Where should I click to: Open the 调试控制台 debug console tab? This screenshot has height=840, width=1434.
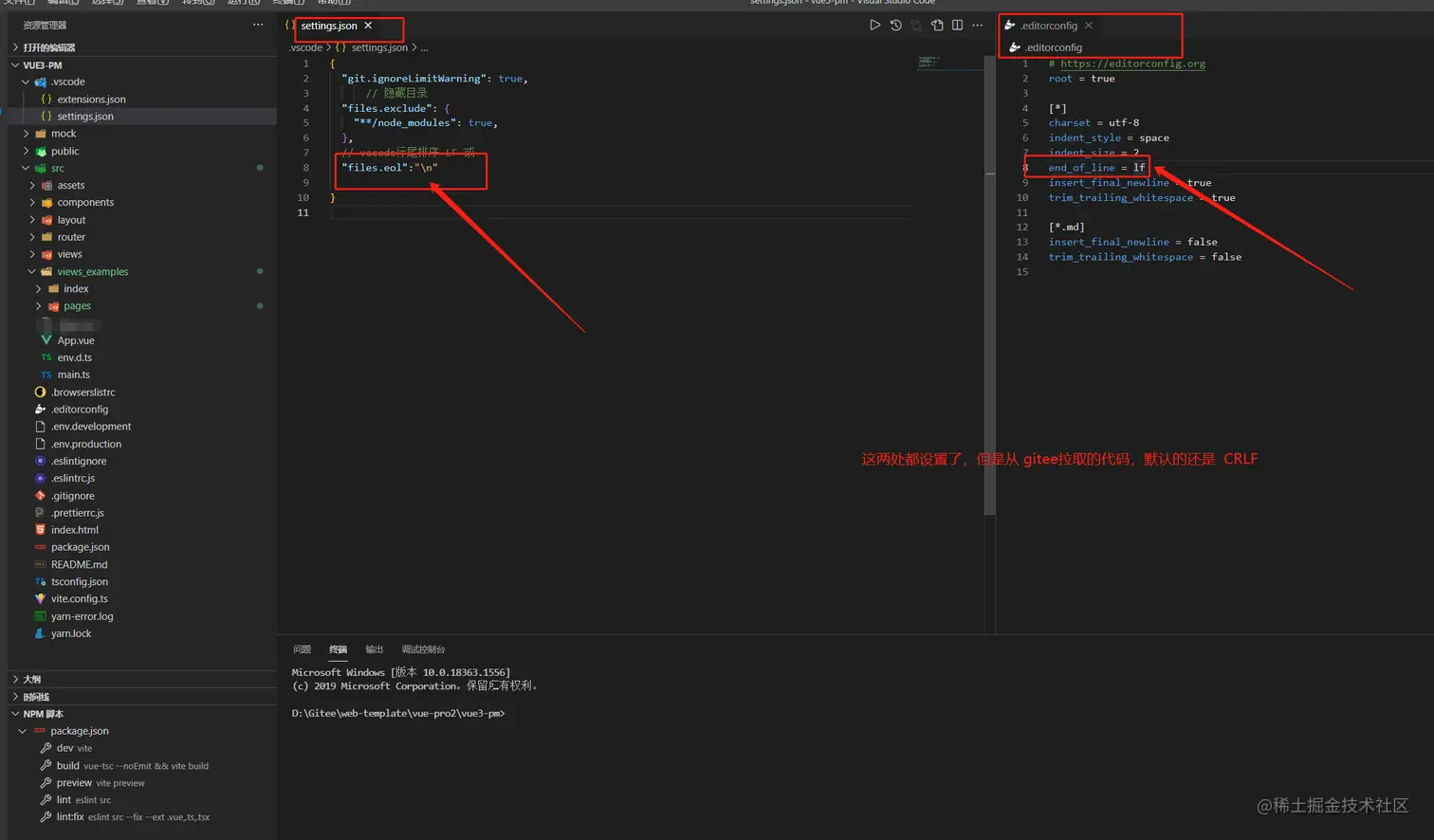tap(423, 649)
